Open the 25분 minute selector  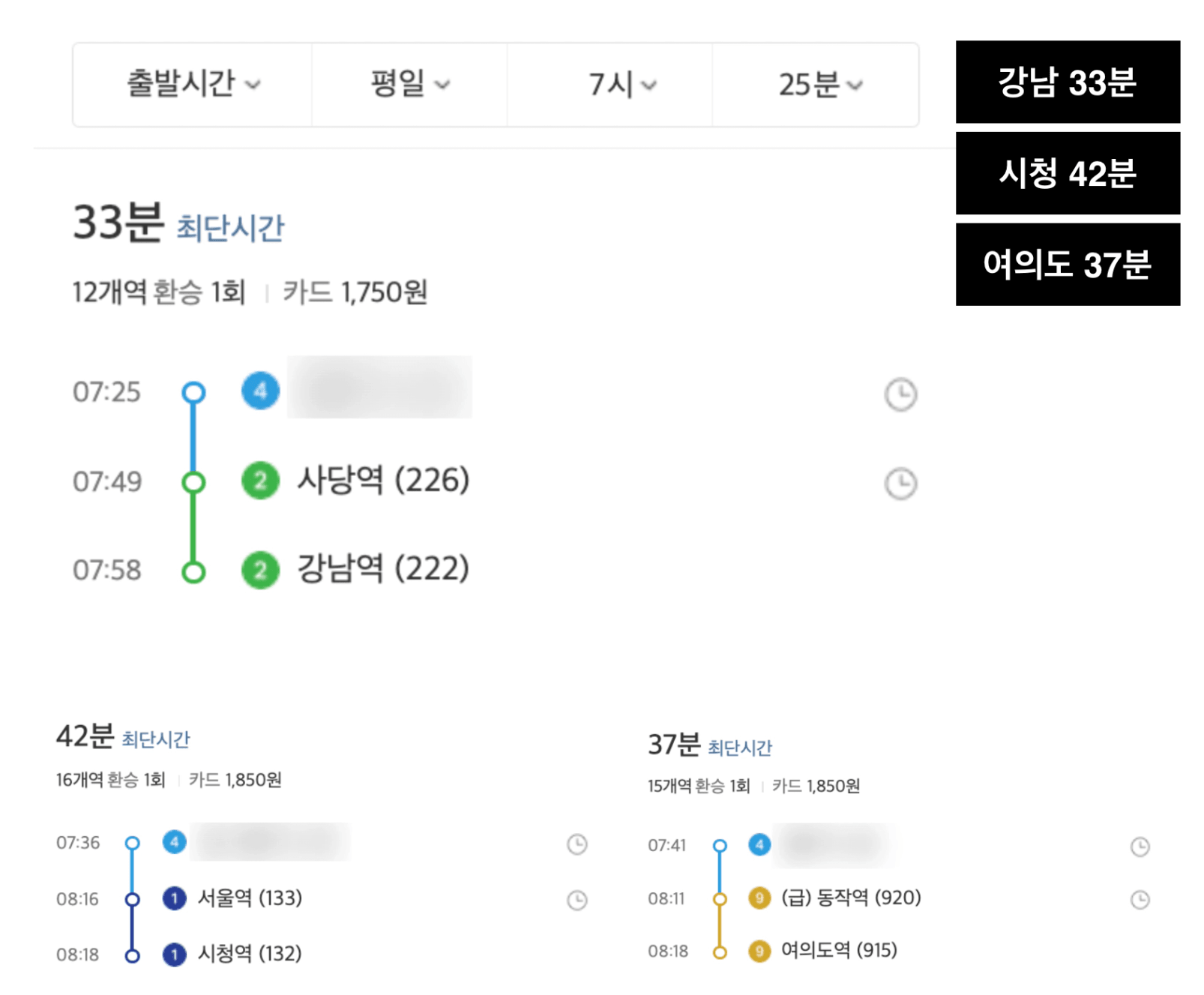click(816, 85)
